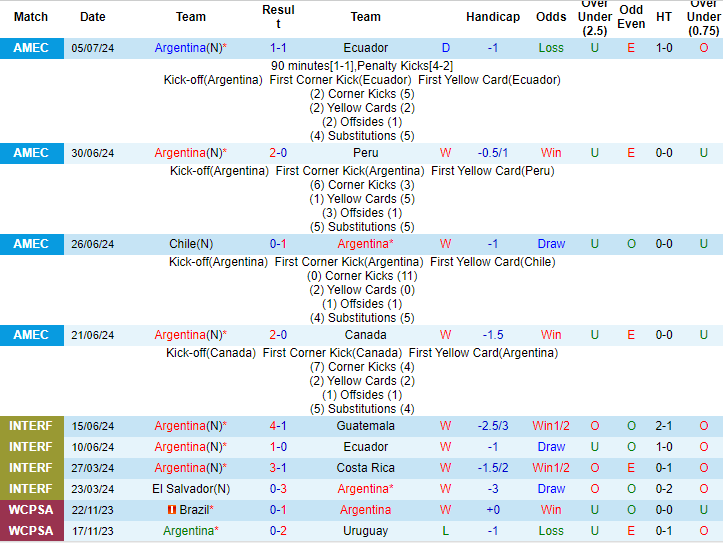This screenshot has height=543, width=723.
Task: Open the Chile(N) team link
Action: point(190,244)
